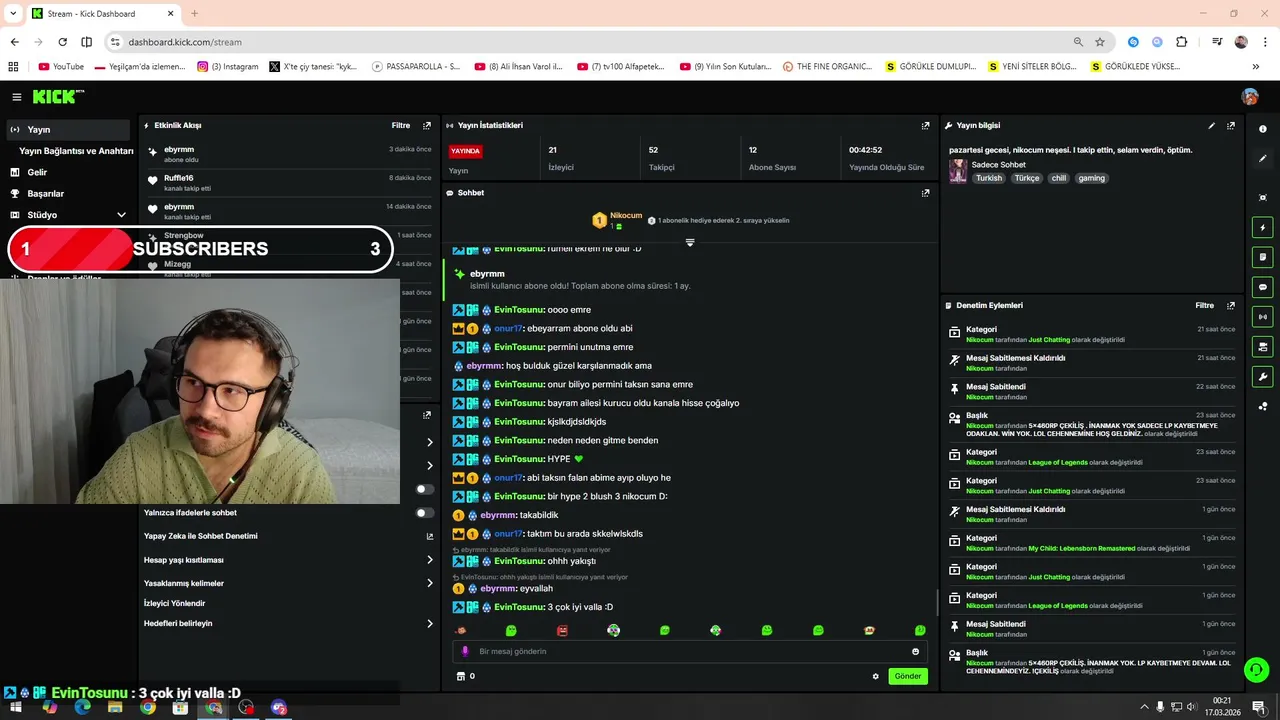Image resolution: width=1280 pixels, height=720 pixels.
Task: Toggle the stream preview panel icon
Action: pos(1263,347)
